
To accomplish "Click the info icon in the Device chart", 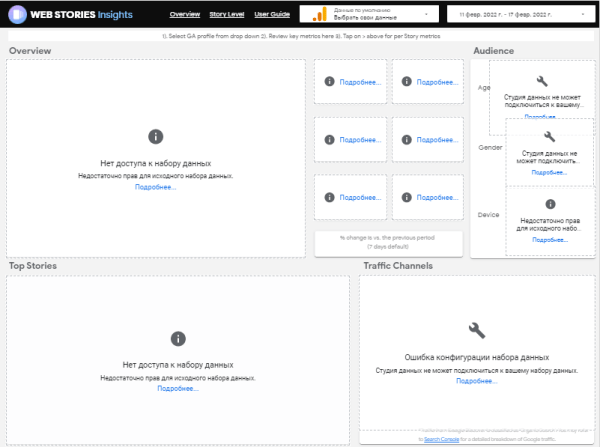I will click(549, 204).
